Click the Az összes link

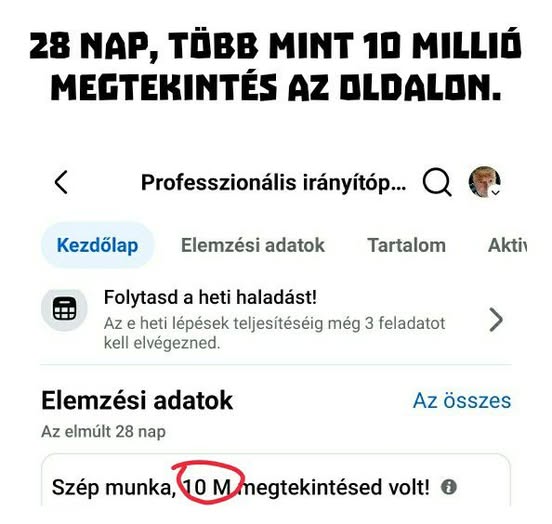(462, 401)
